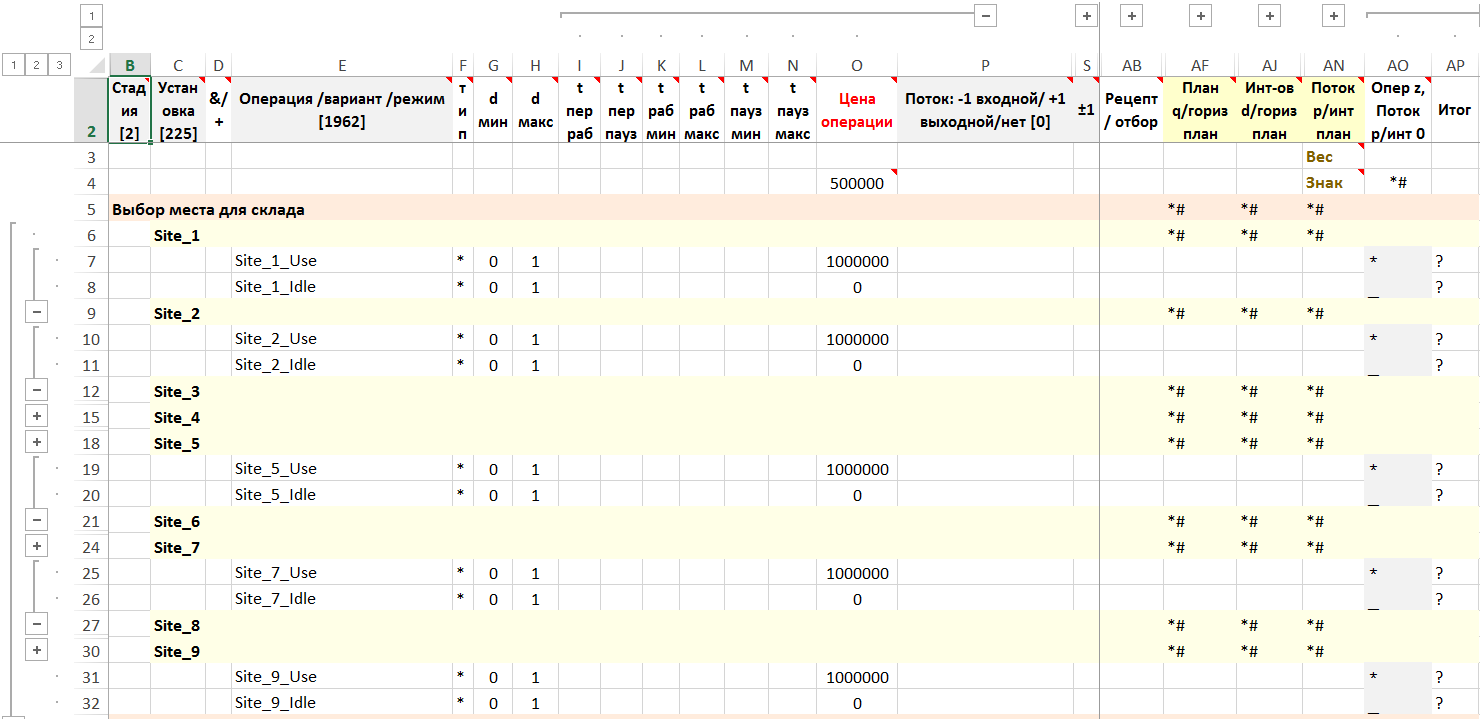Select row 5 header
This screenshot has height=719, width=1480.
click(x=91, y=209)
